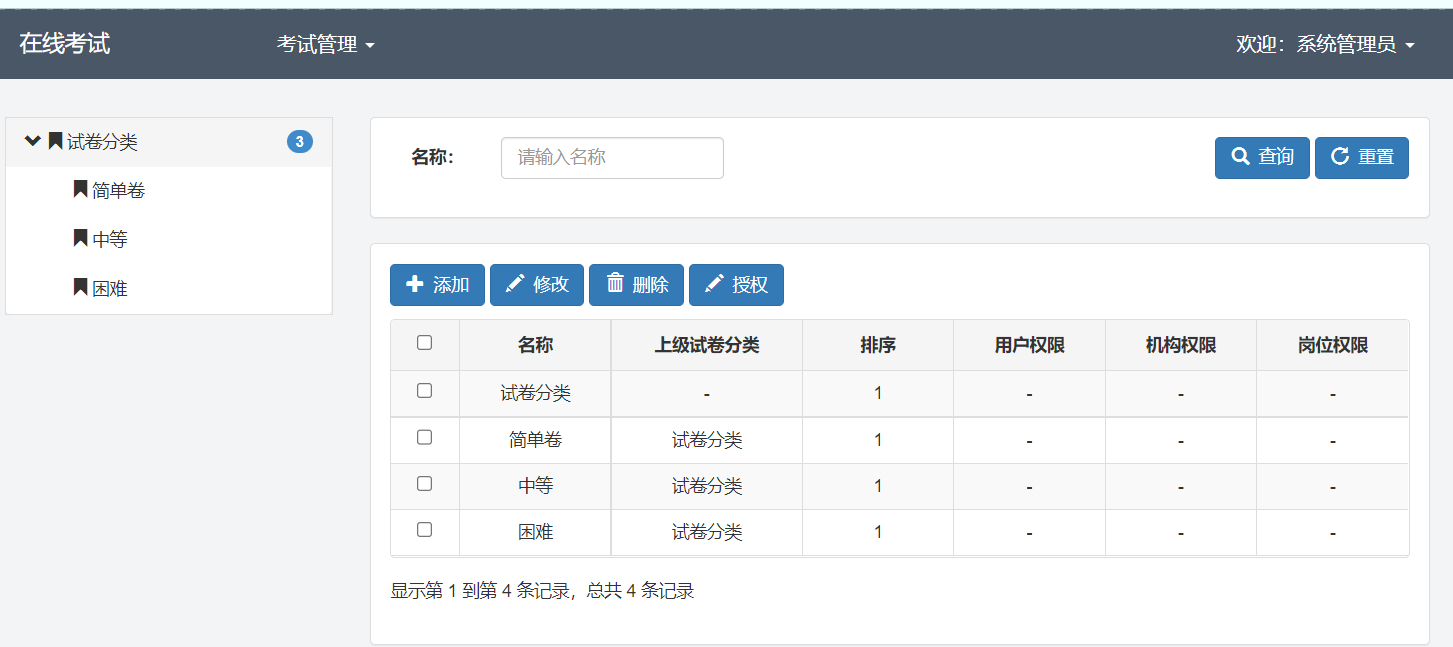Open the 简单卷 link in the table
1453x647 pixels.
click(534, 437)
